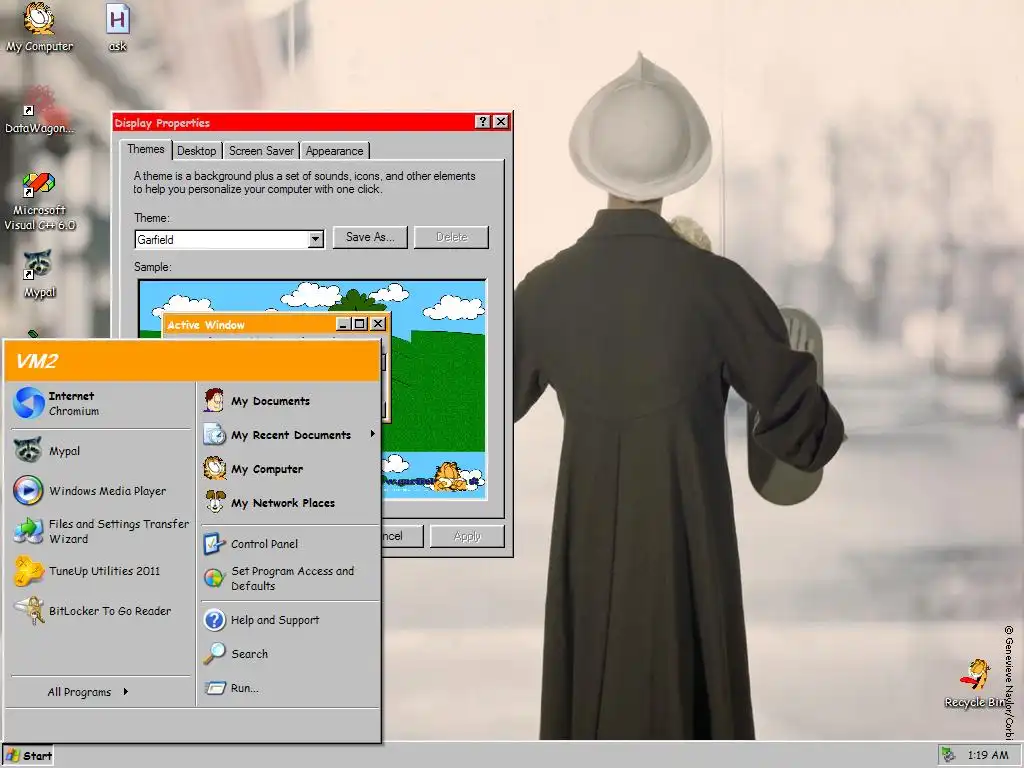The image size is (1024, 768).
Task: Click the My Network Places icon
Action: pos(214,502)
